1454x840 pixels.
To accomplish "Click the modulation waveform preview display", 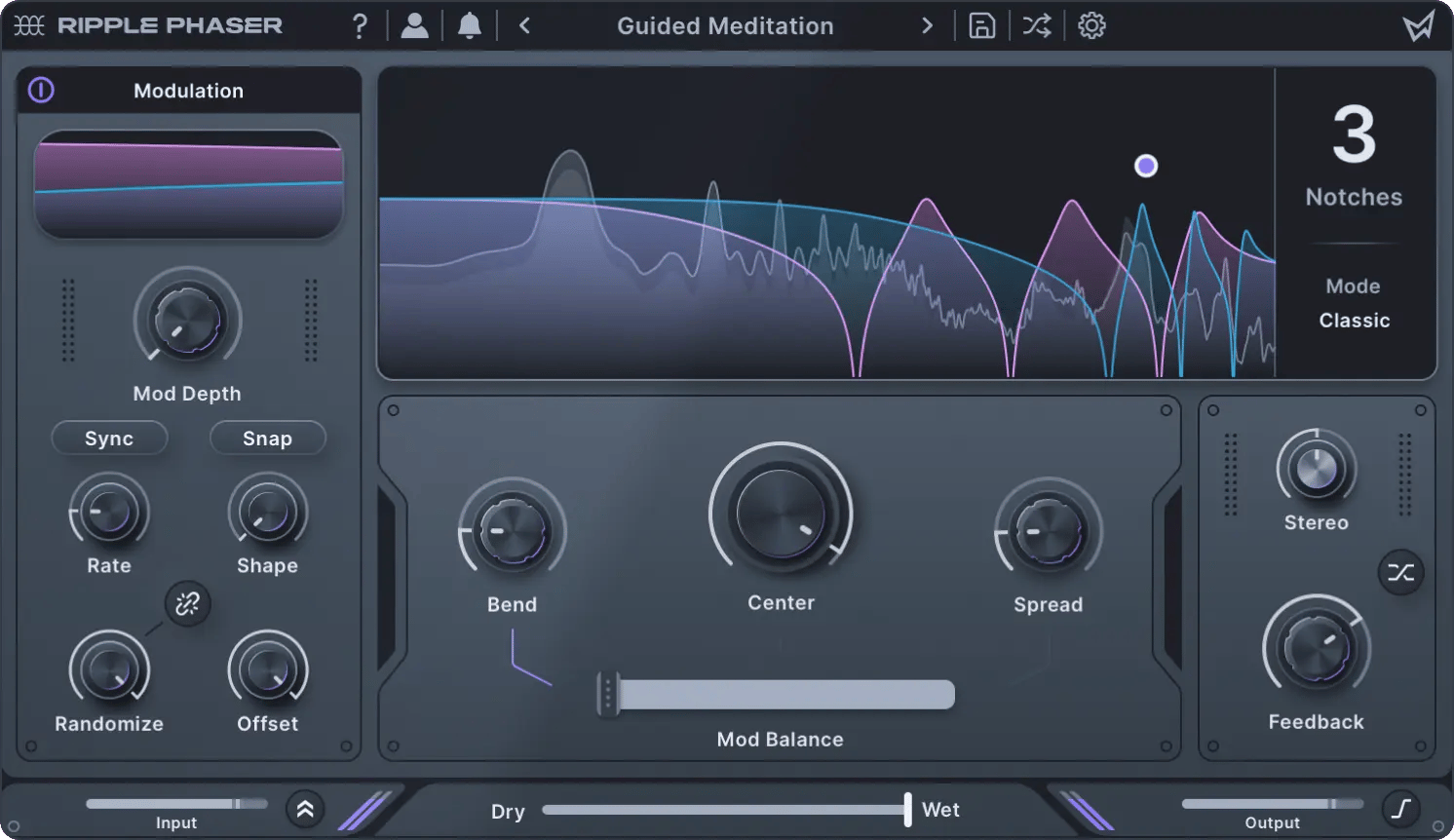I will point(188,185).
